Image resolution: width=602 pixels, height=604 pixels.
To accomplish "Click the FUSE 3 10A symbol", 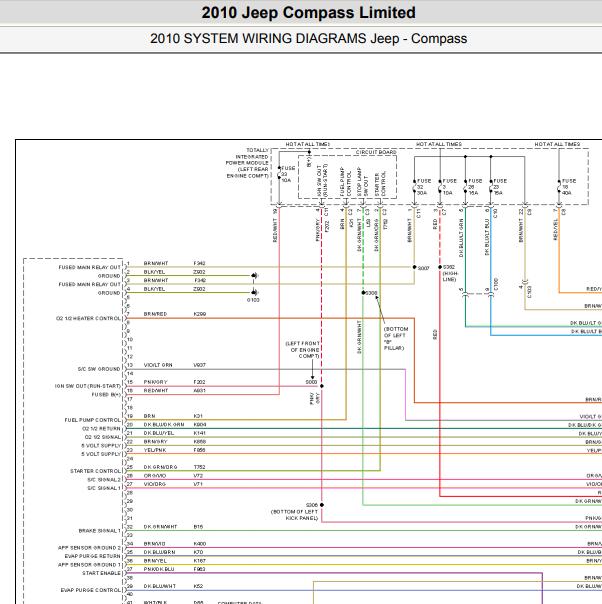I will point(448,186).
